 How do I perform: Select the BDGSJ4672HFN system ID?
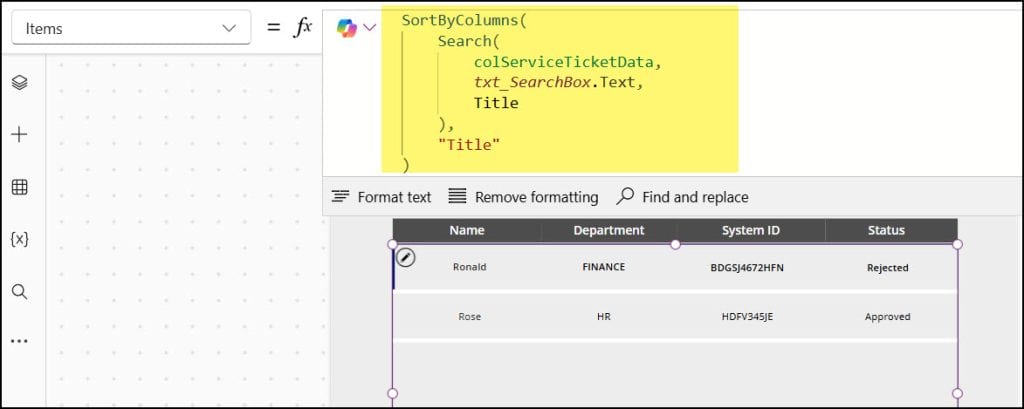tap(747, 267)
